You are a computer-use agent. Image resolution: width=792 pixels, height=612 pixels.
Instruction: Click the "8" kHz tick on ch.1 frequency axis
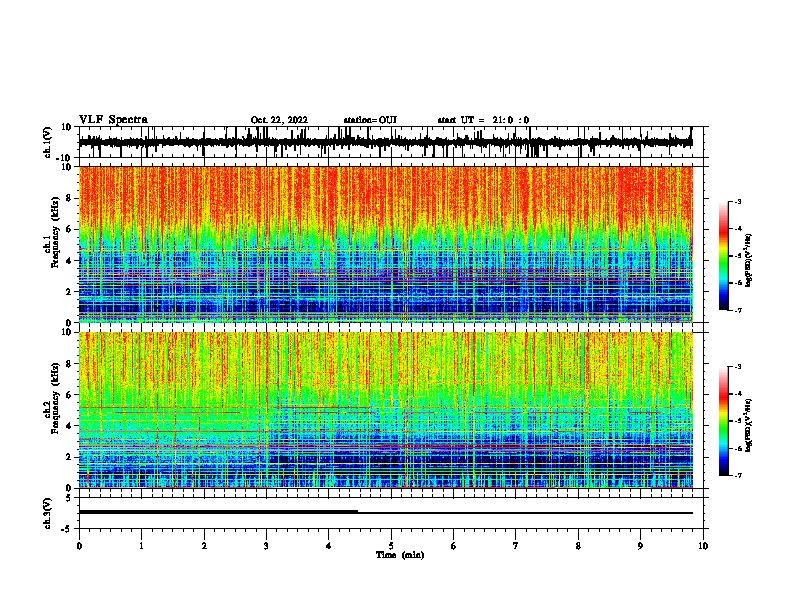tap(70, 198)
